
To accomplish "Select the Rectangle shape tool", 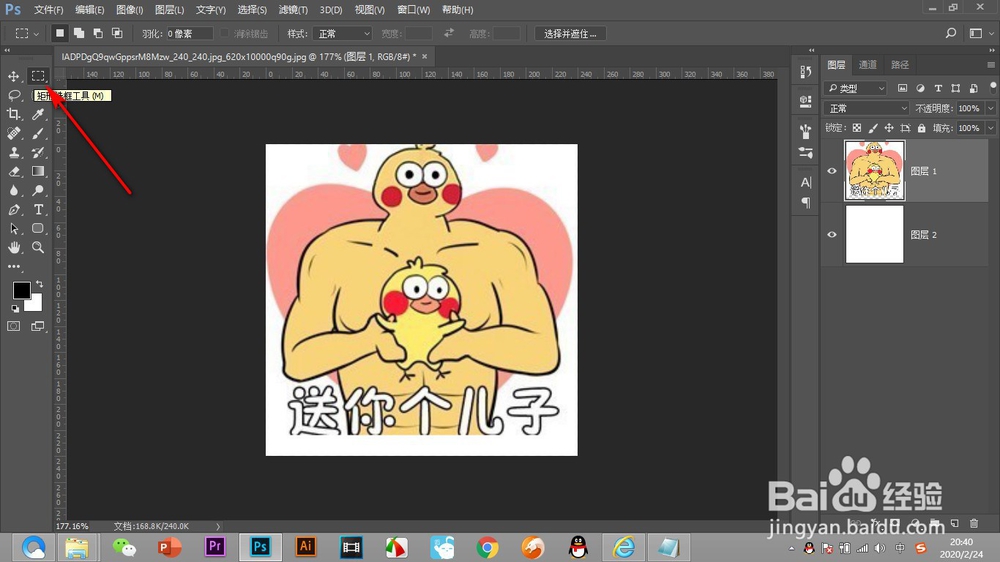I will click(38, 228).
